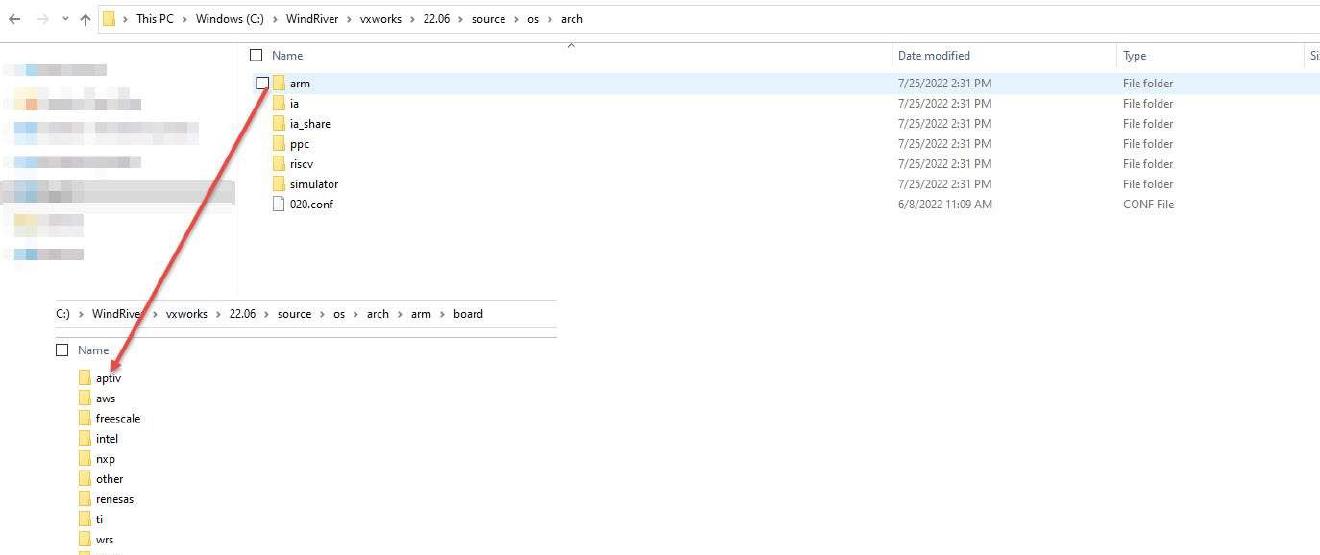1320x555 pixels.
Task: Open the recent locations chevron
Action: point(65,19)
